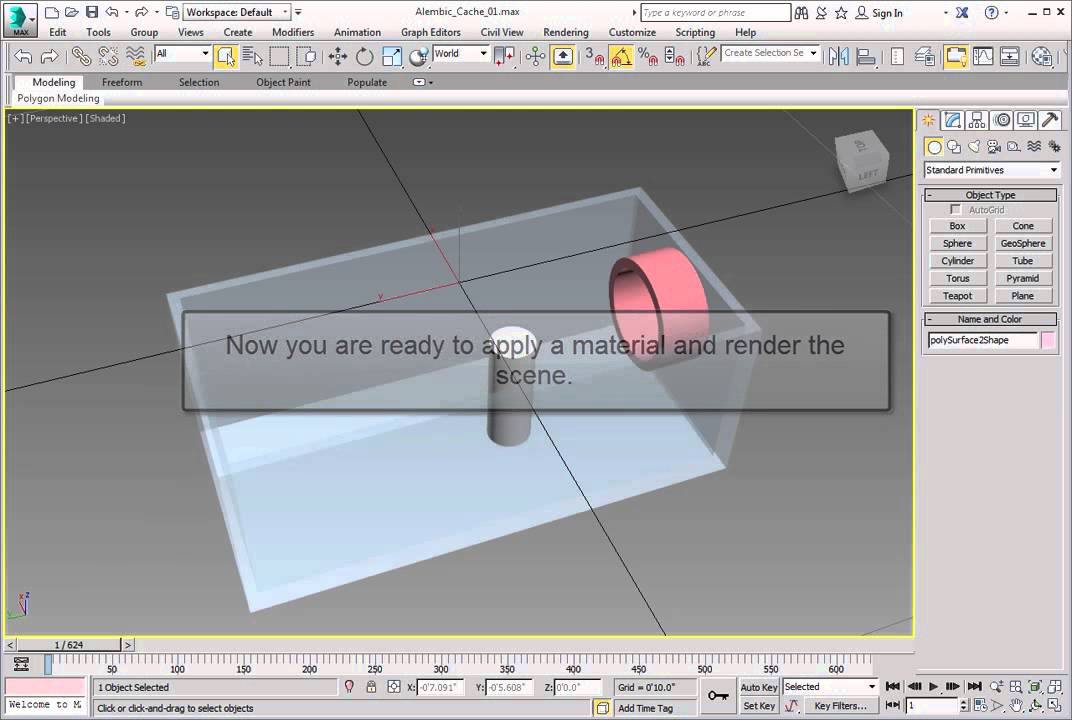Switch to the Display panel tab
Viewport: 1072px width, 720px height.
(1026, 120)
